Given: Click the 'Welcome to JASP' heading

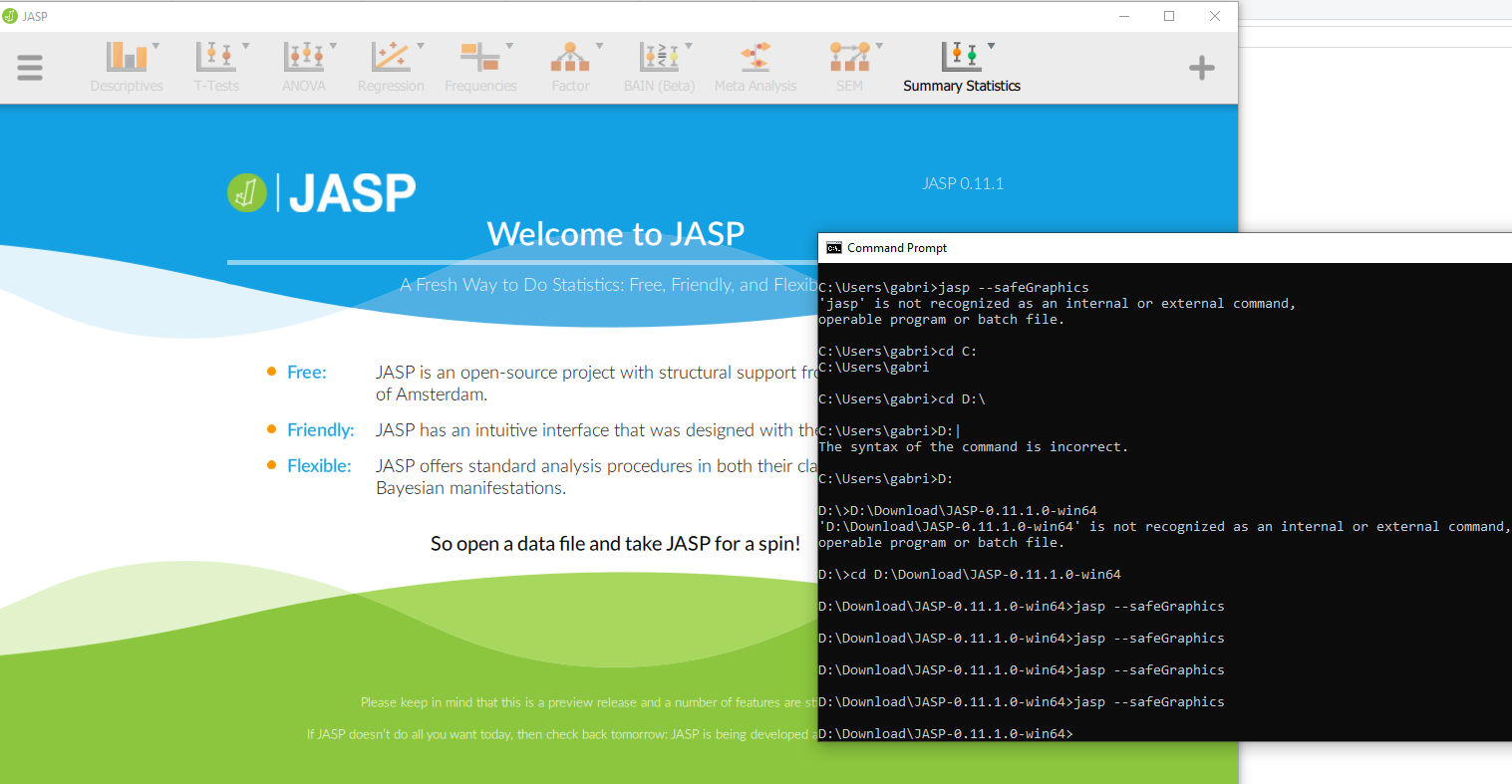Looking at the screenshot, I should click(616, 233).
